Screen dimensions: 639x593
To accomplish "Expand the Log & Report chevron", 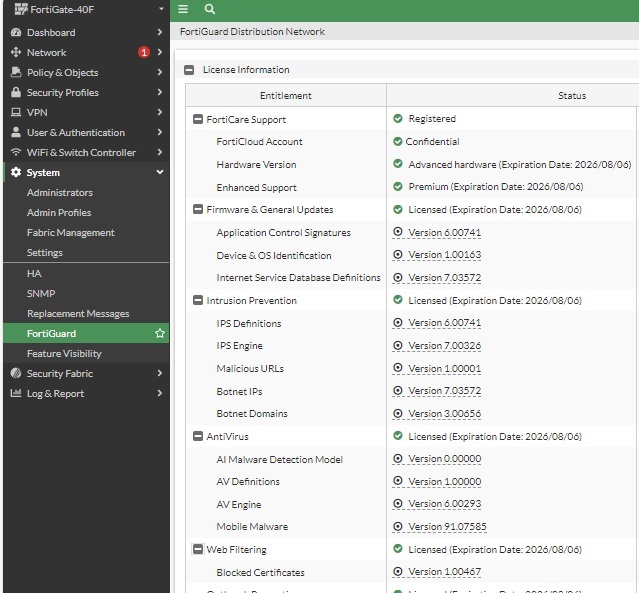I will [160, 393].
